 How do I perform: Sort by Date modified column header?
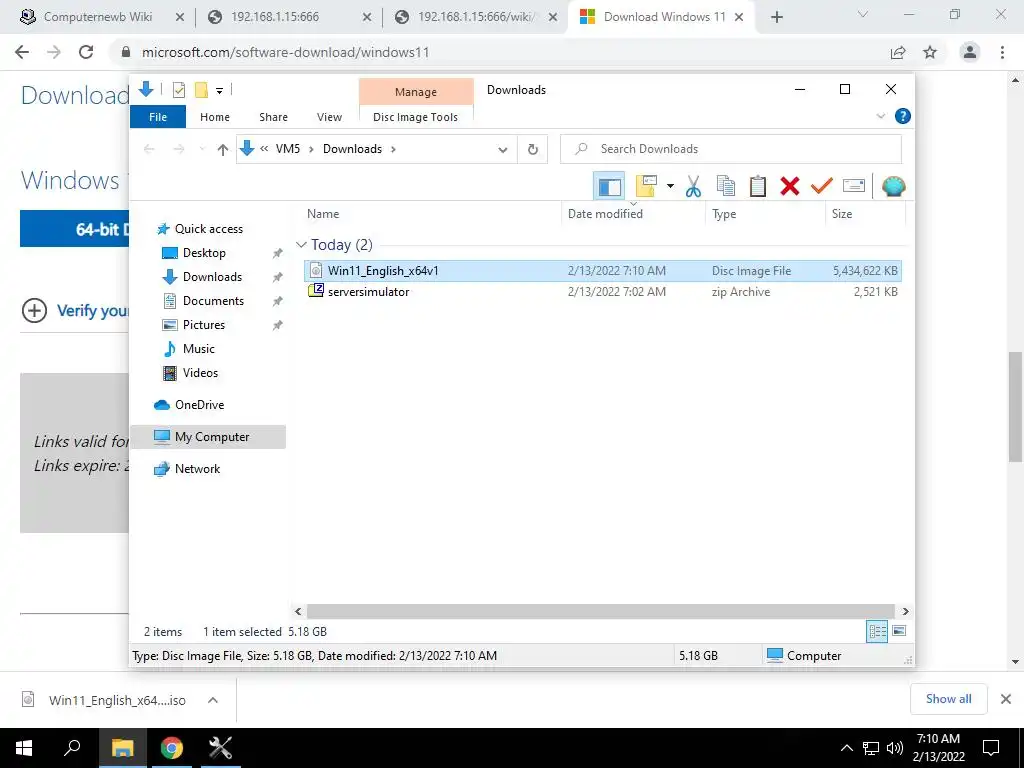tap(633, 214)
